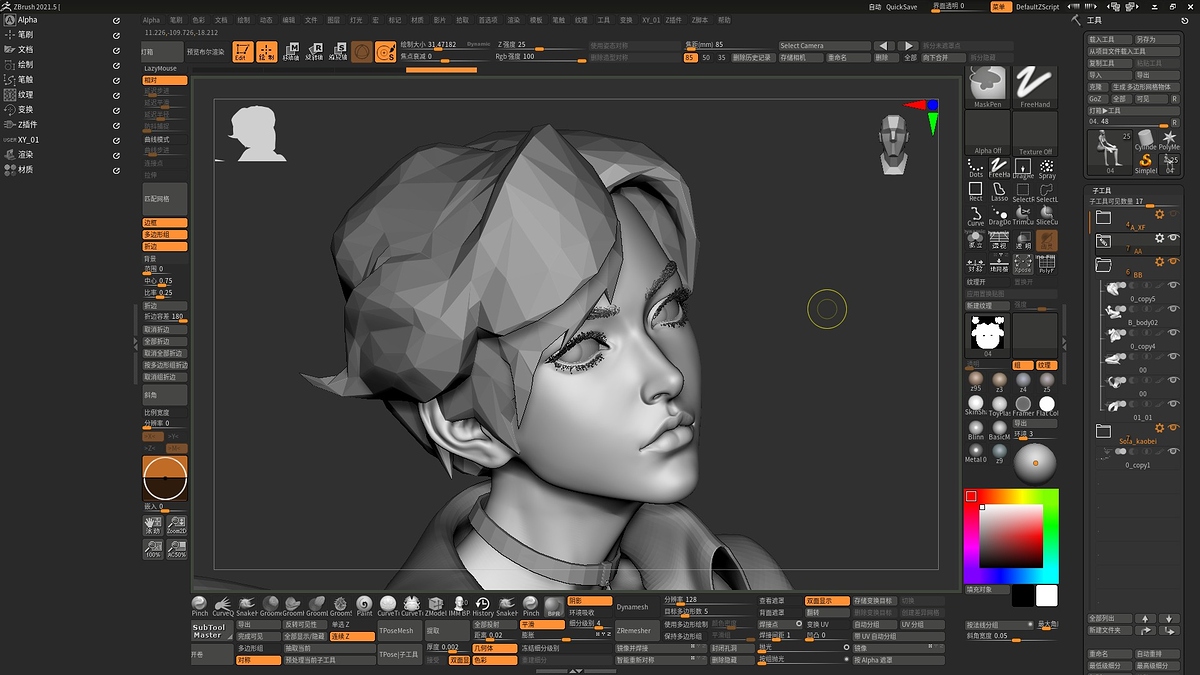
Task: Select the Spray stroke type
Action: coord(1047,167)
